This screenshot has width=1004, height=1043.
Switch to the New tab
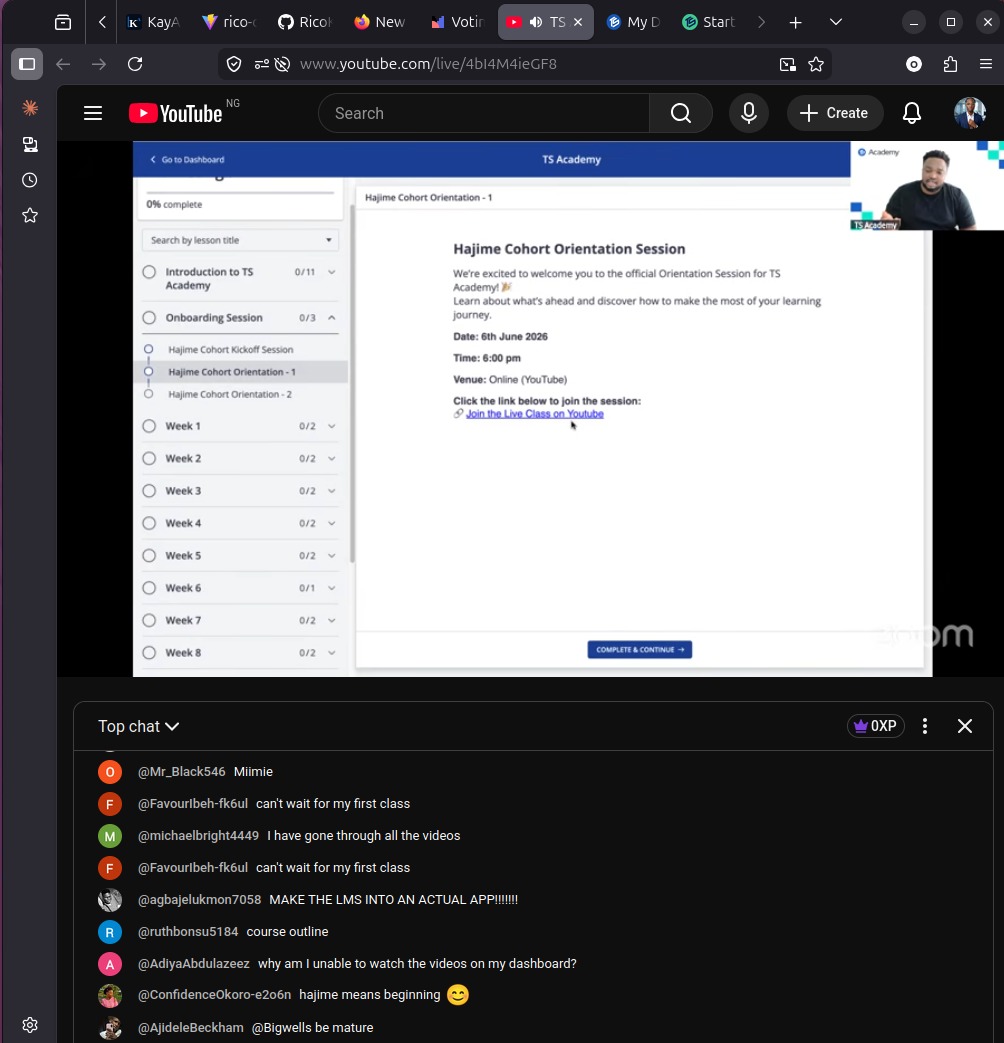coord(380,22)
